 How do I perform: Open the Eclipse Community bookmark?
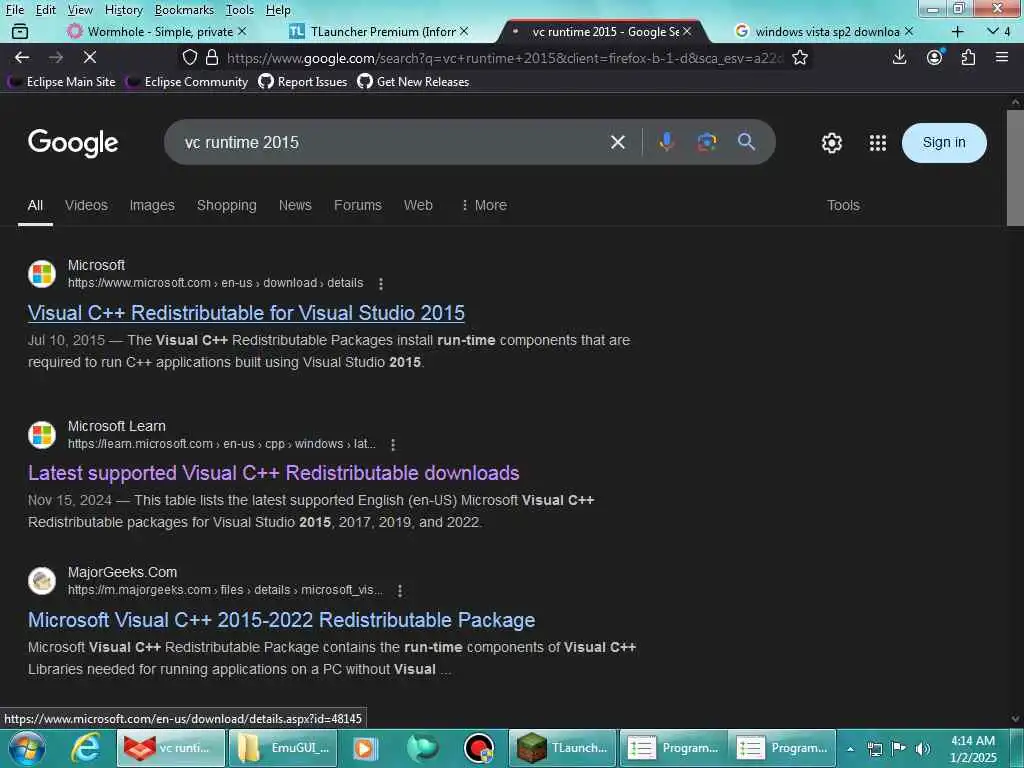(x=187, y=82)
